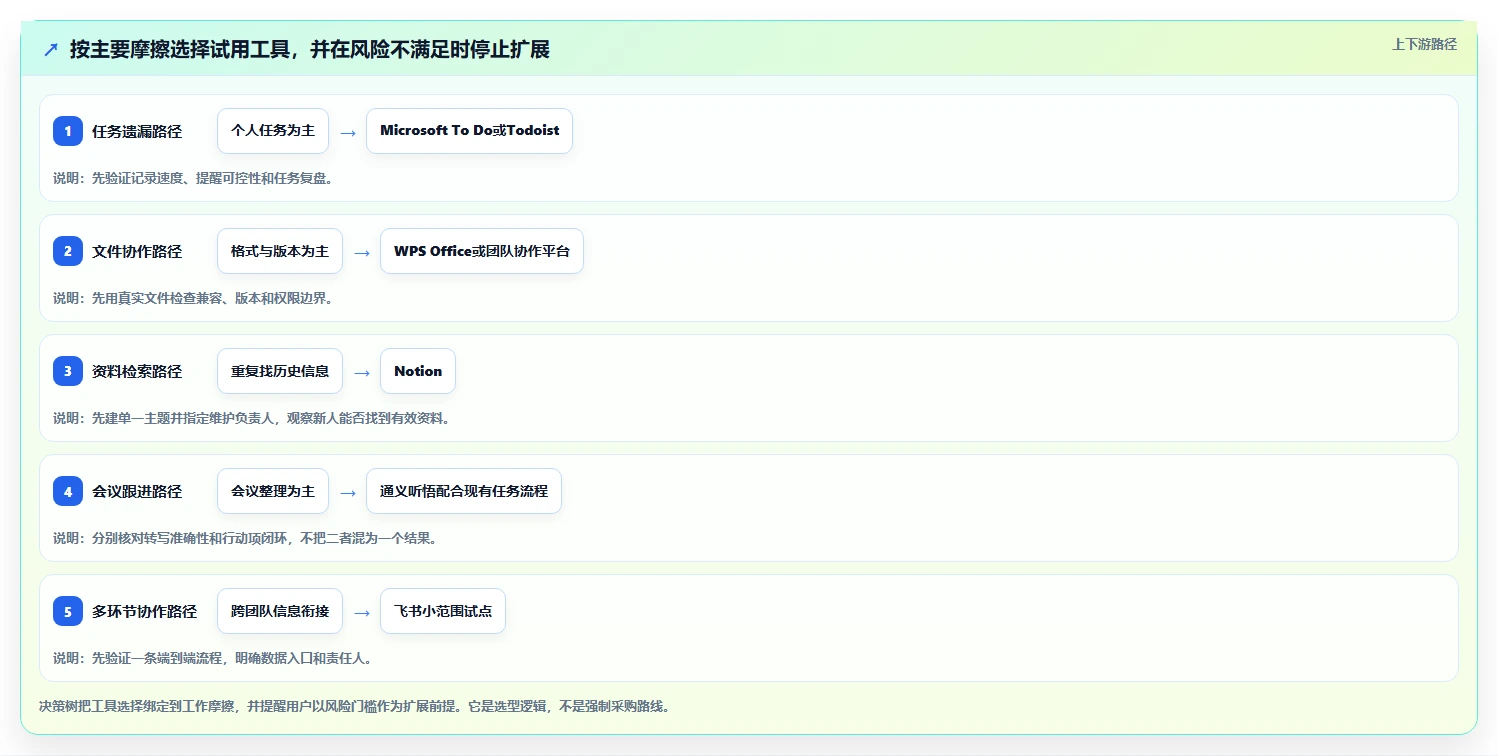Screen dimensions: 1498x756
Task: Click the arrow icon beside the main heading
Action: [51, 50]
